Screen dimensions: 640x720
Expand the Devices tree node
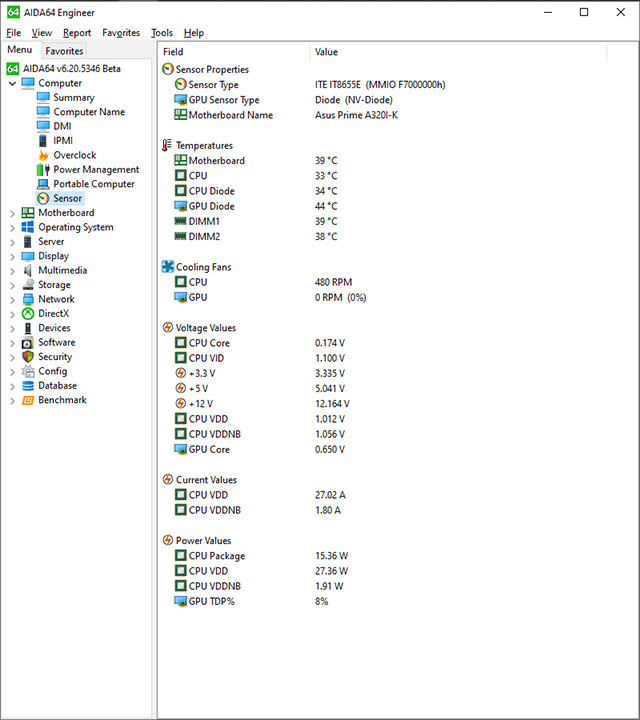12,328
